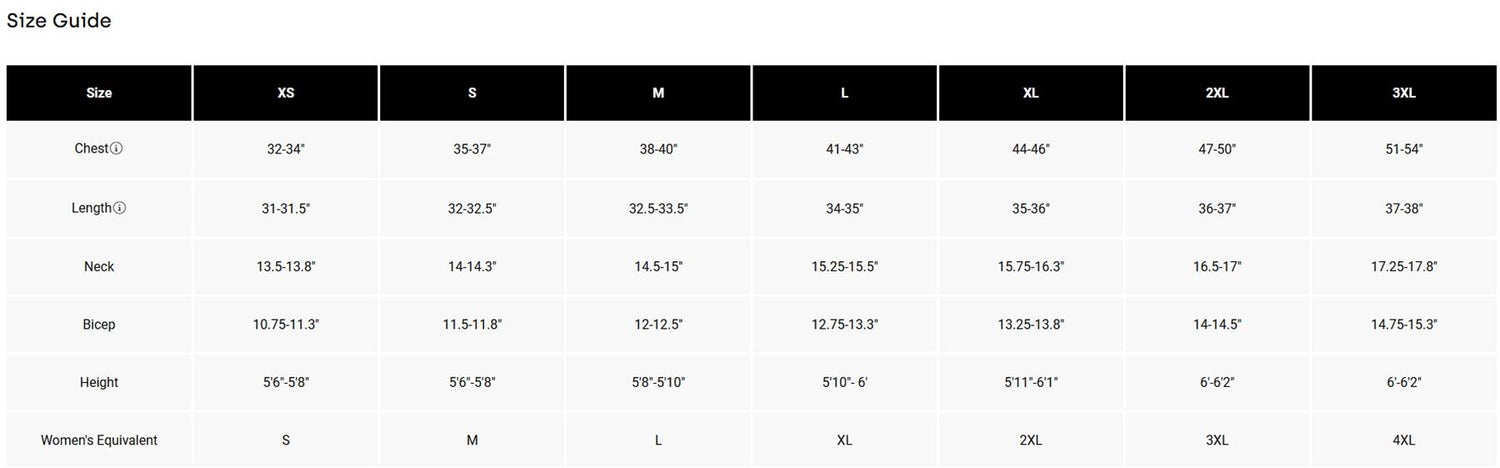
Task: Click the Height row label
Action: [99, 383]
